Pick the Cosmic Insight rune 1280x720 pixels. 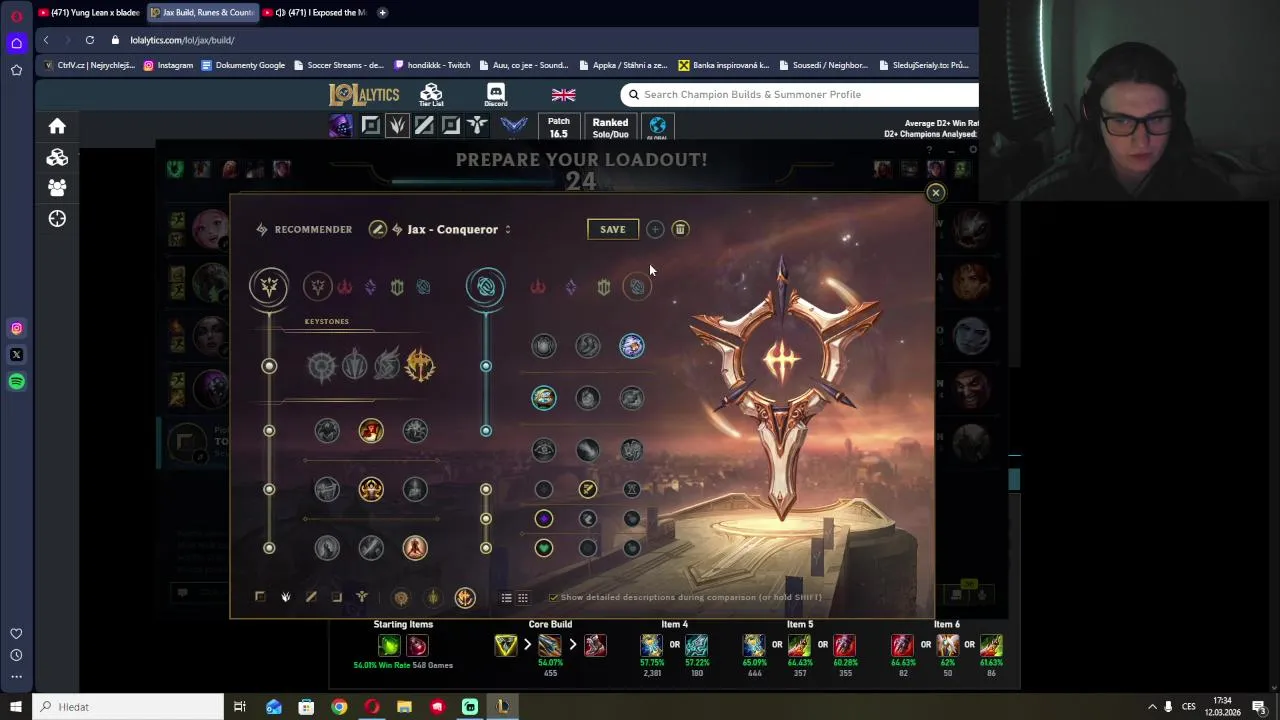point(543,450)
